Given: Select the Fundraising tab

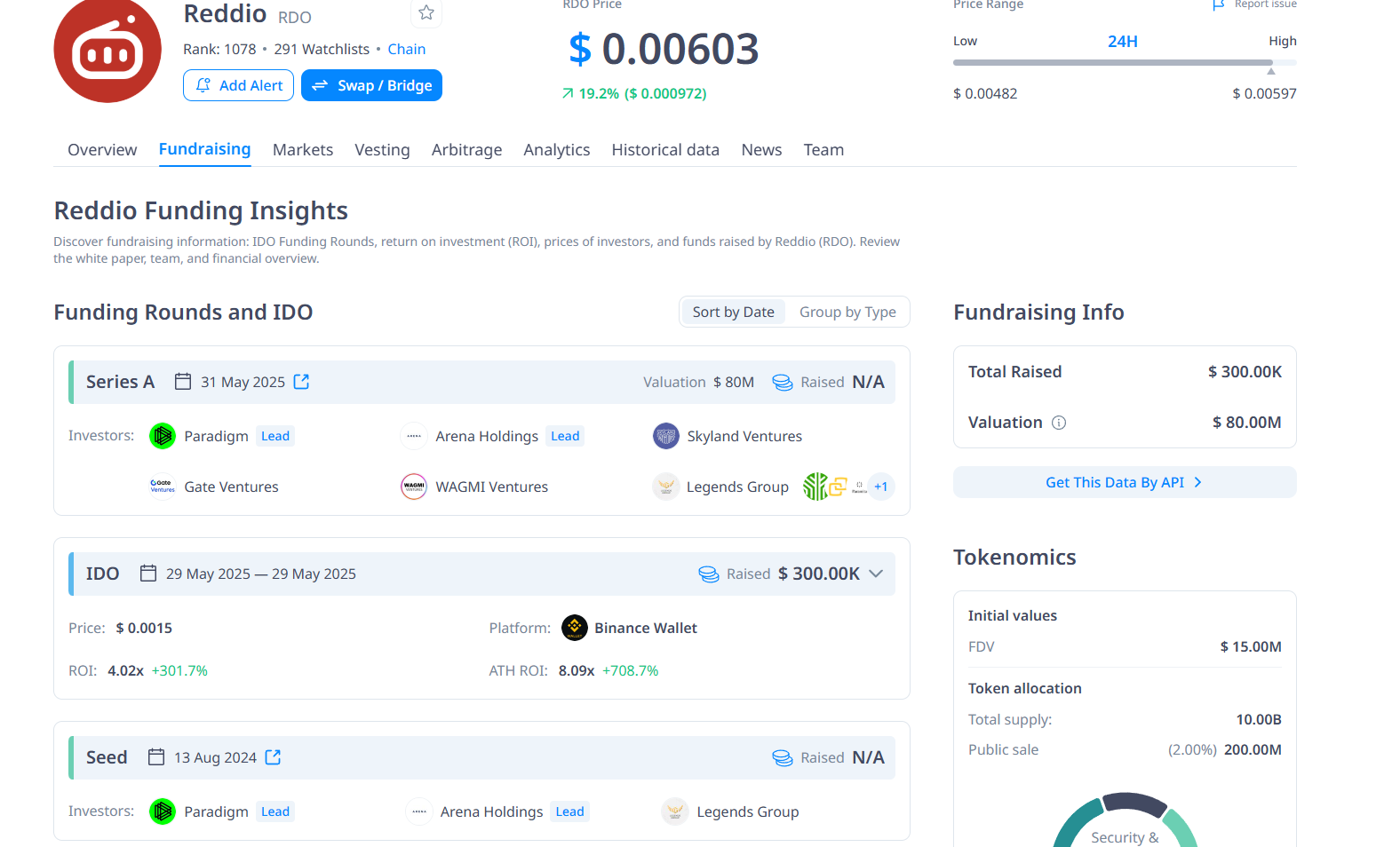Looking at the screenshot, I should (x=204, y=149).
